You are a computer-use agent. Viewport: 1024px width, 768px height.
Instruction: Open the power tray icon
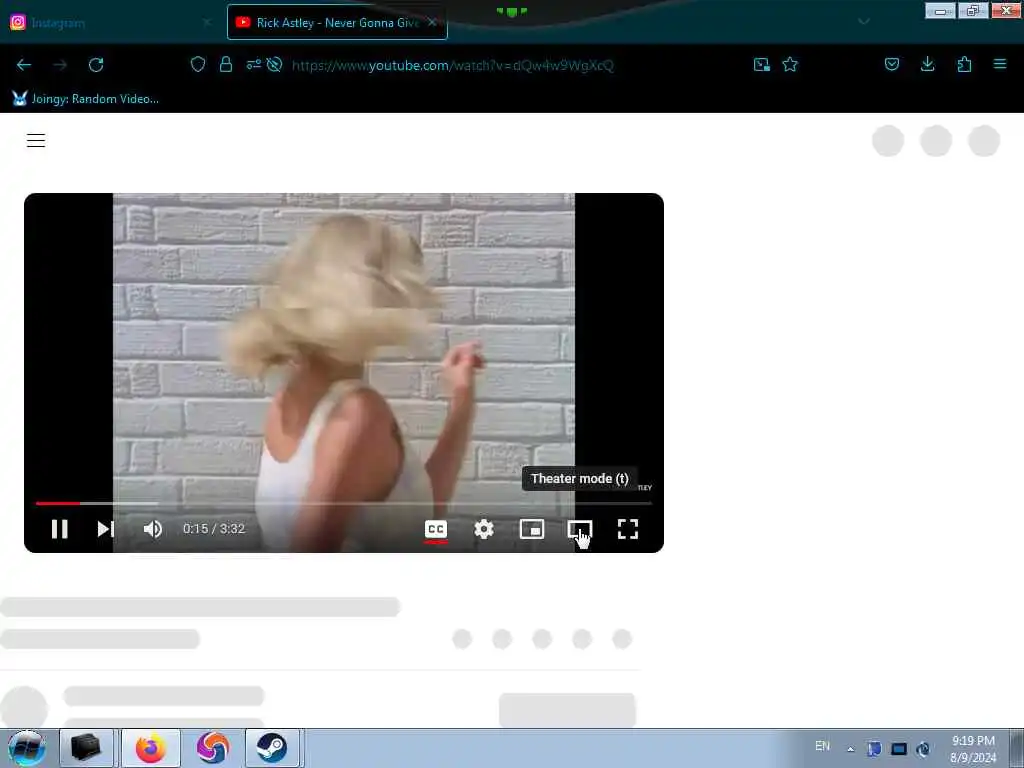tap(923, 749)
